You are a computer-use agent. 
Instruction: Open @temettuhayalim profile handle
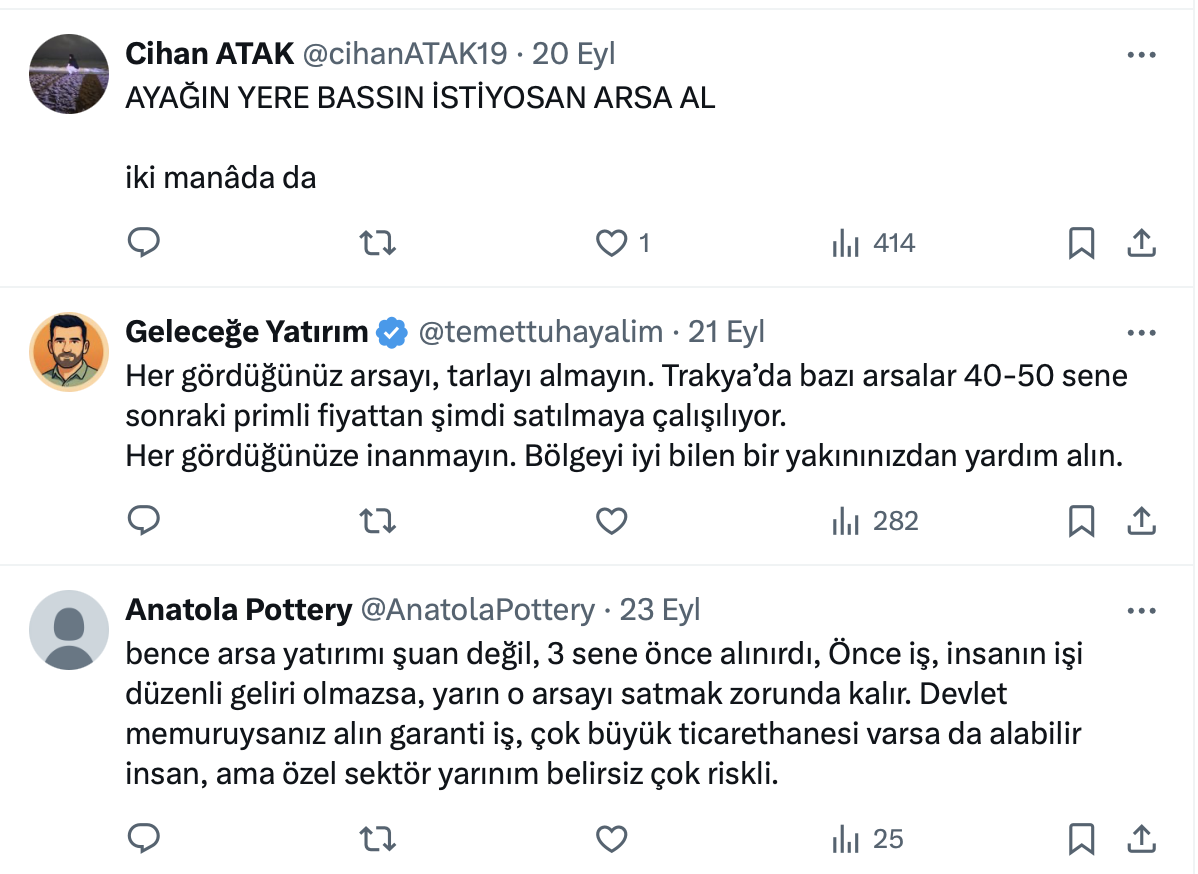coord(540,332)
